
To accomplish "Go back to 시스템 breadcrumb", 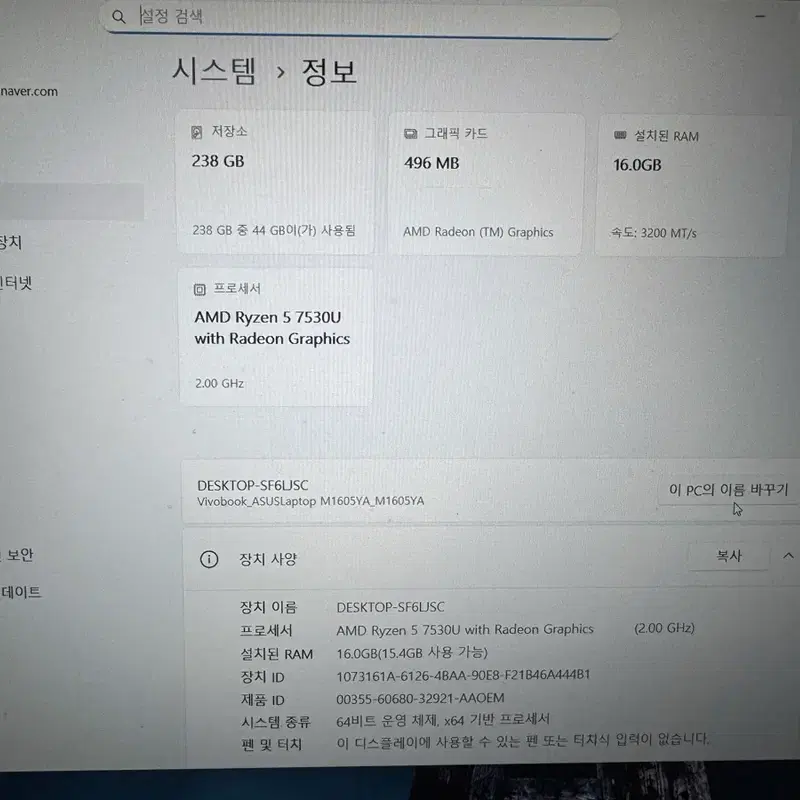I will tap(213, 71).
